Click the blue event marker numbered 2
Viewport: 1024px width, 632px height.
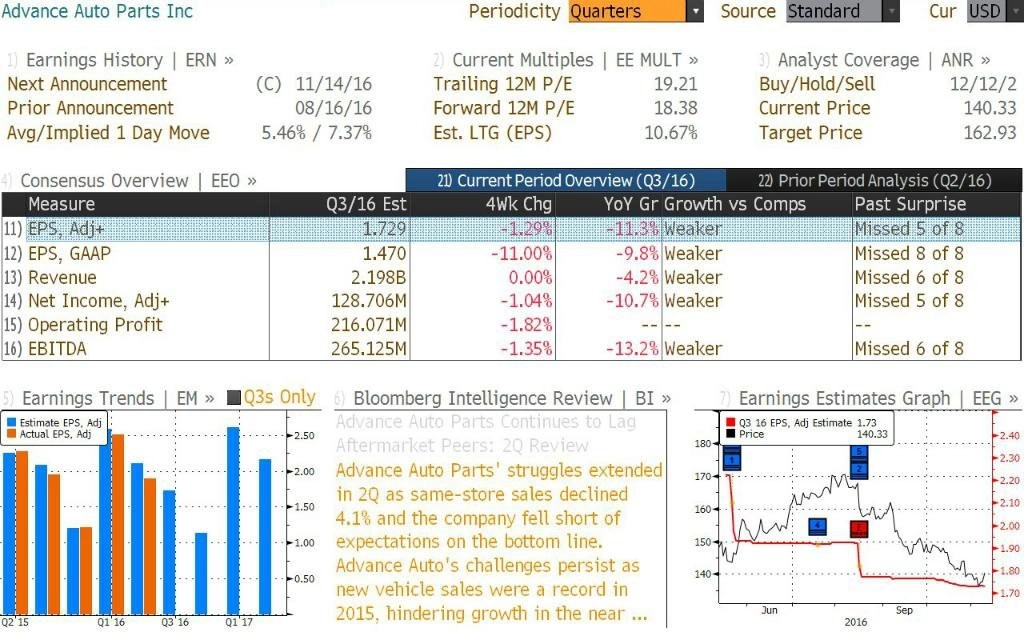[x=859, y=469]
